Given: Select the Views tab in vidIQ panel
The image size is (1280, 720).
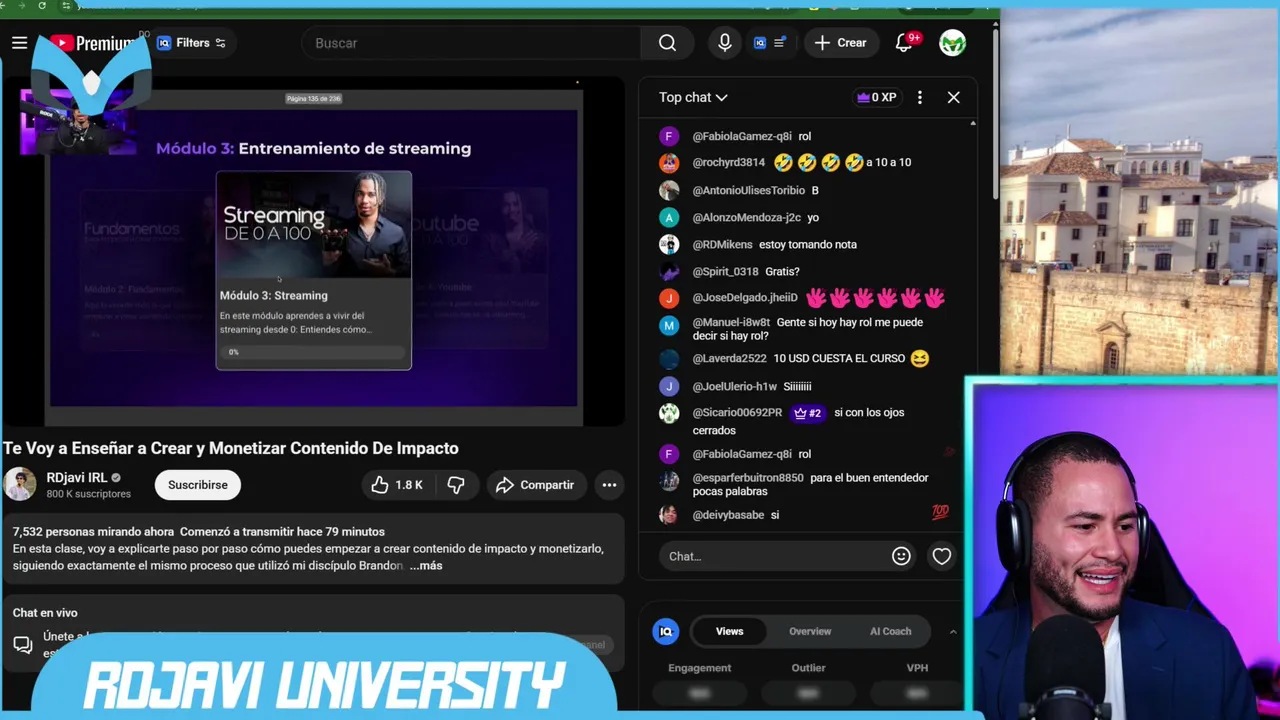Looking at the screenshot, I should (729, 631).
